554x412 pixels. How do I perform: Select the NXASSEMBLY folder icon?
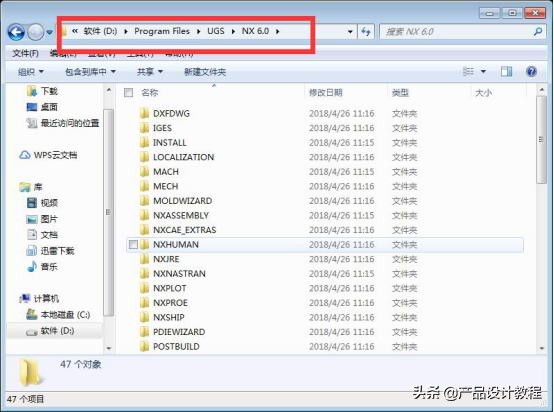click(x=144, y=215)
